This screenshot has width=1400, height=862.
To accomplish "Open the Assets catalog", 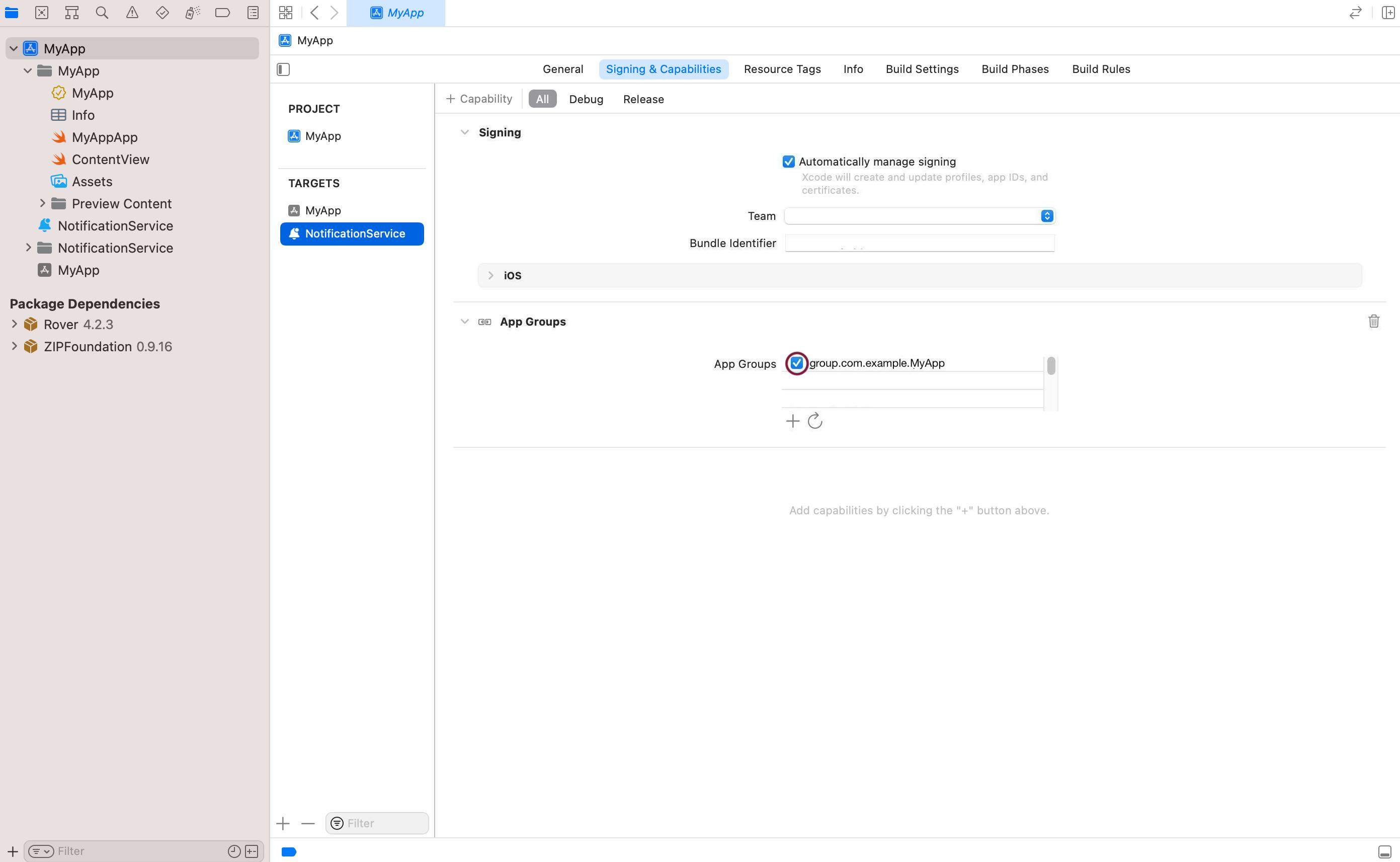I will (x=92, y=181).
